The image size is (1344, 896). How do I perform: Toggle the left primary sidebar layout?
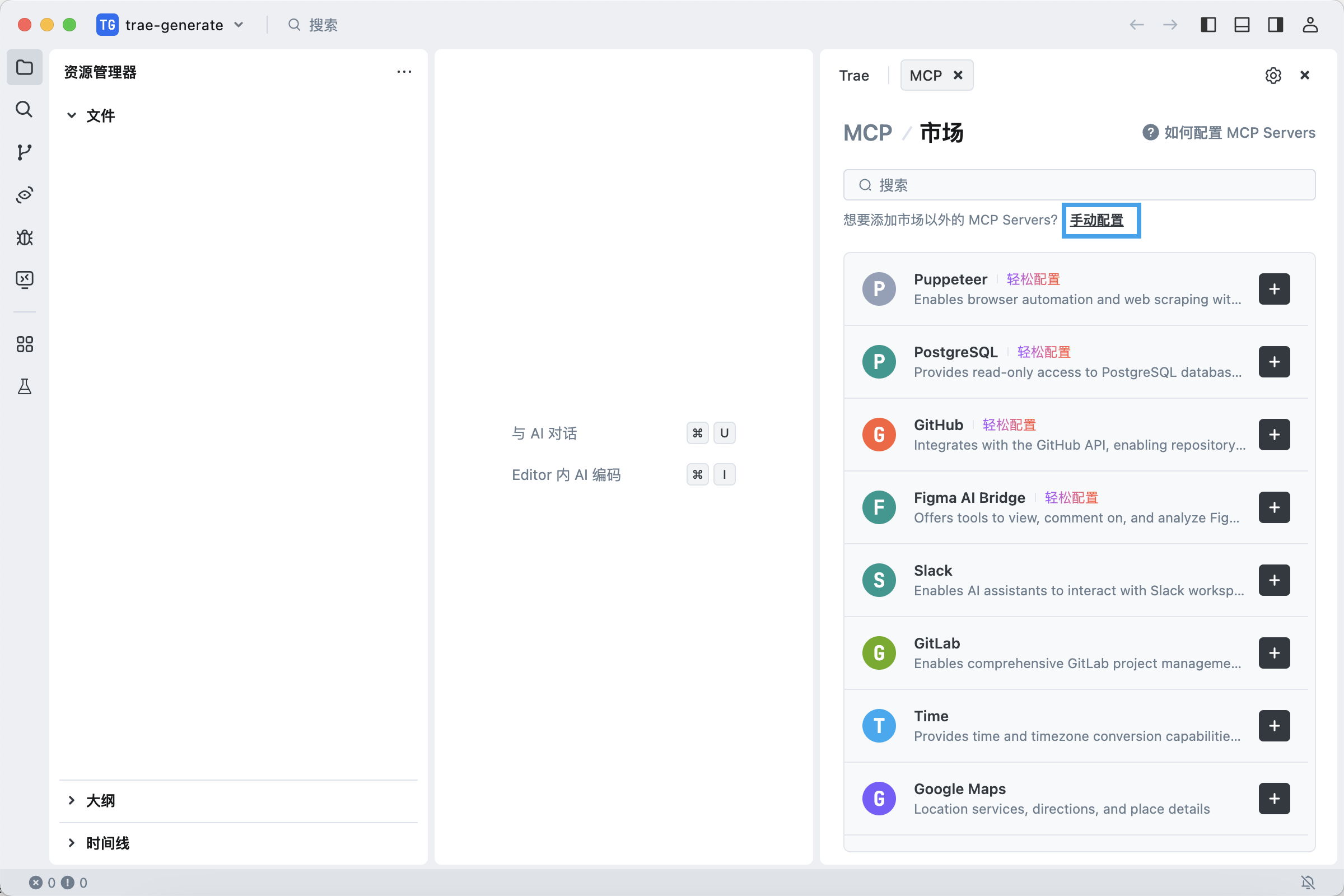coord(1208,25)
